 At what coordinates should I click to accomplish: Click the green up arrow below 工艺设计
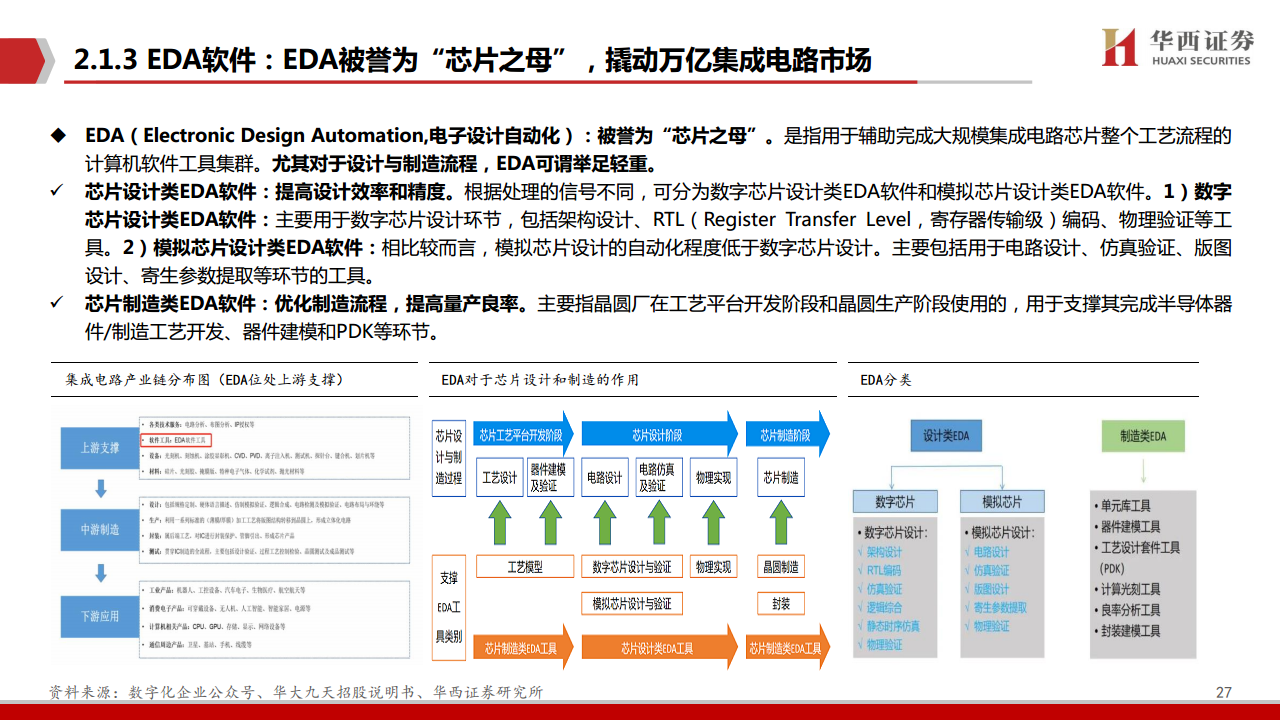tap(499, 523)
